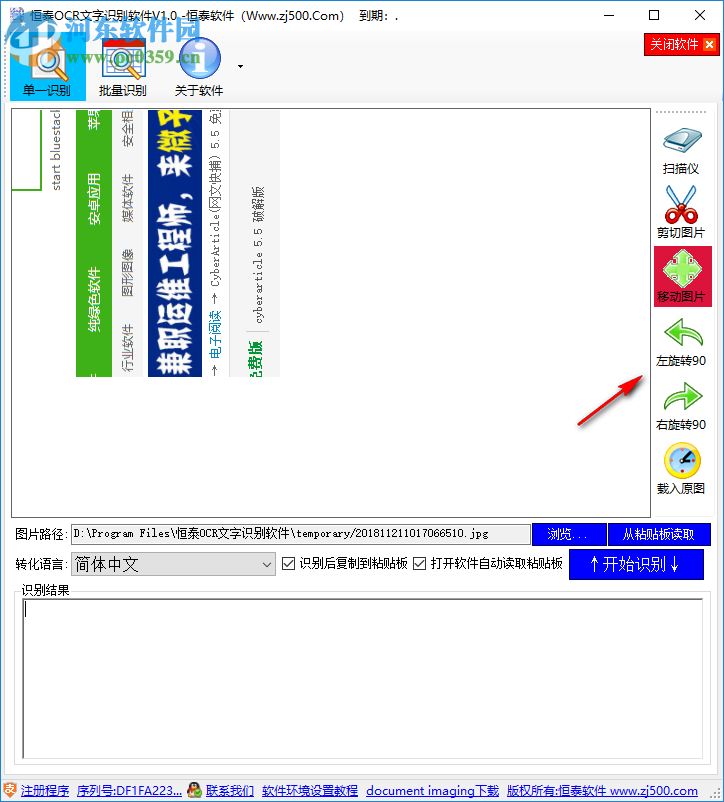Click the 浏览... browse button
Viewport: 724px width, 802px height.
[569, 534]
